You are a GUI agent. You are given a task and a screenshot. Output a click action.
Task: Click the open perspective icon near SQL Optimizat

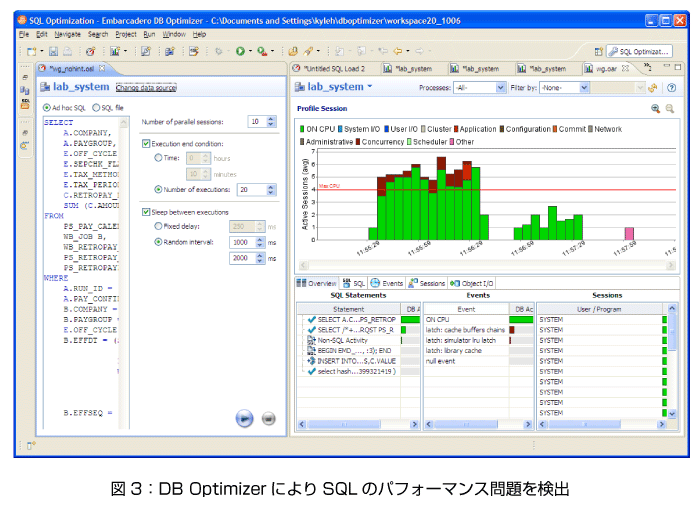(599, 52)
